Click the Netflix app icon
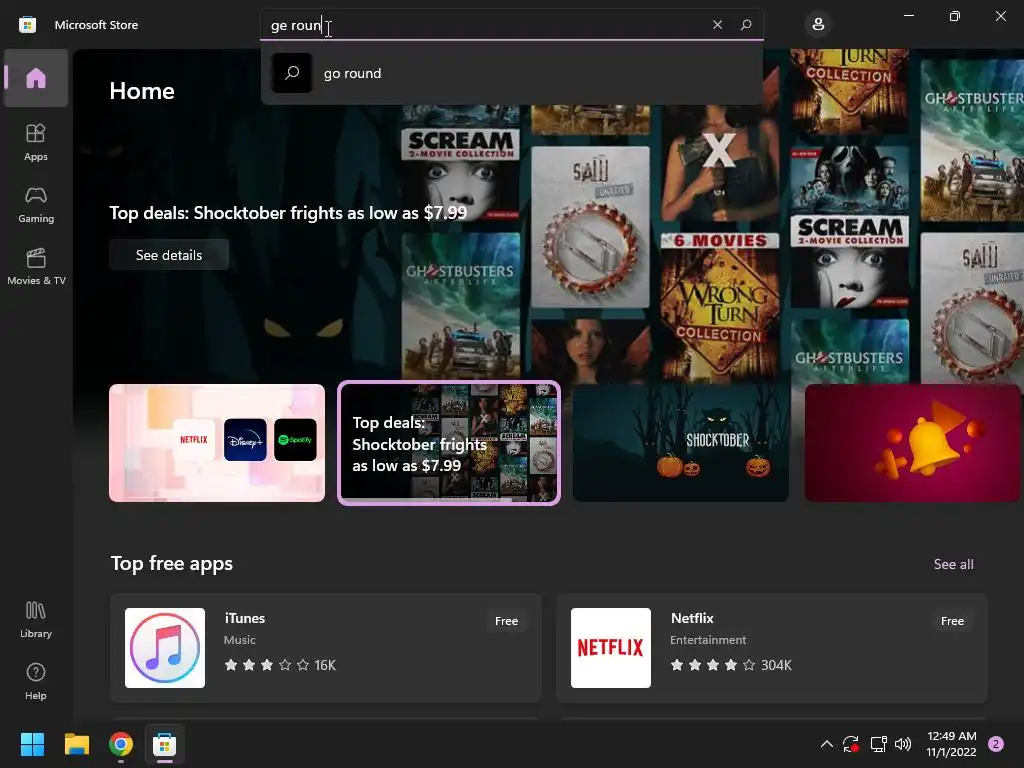Image resolution: width=1024 pixels, height=768 pixels. tap(611, 648)
